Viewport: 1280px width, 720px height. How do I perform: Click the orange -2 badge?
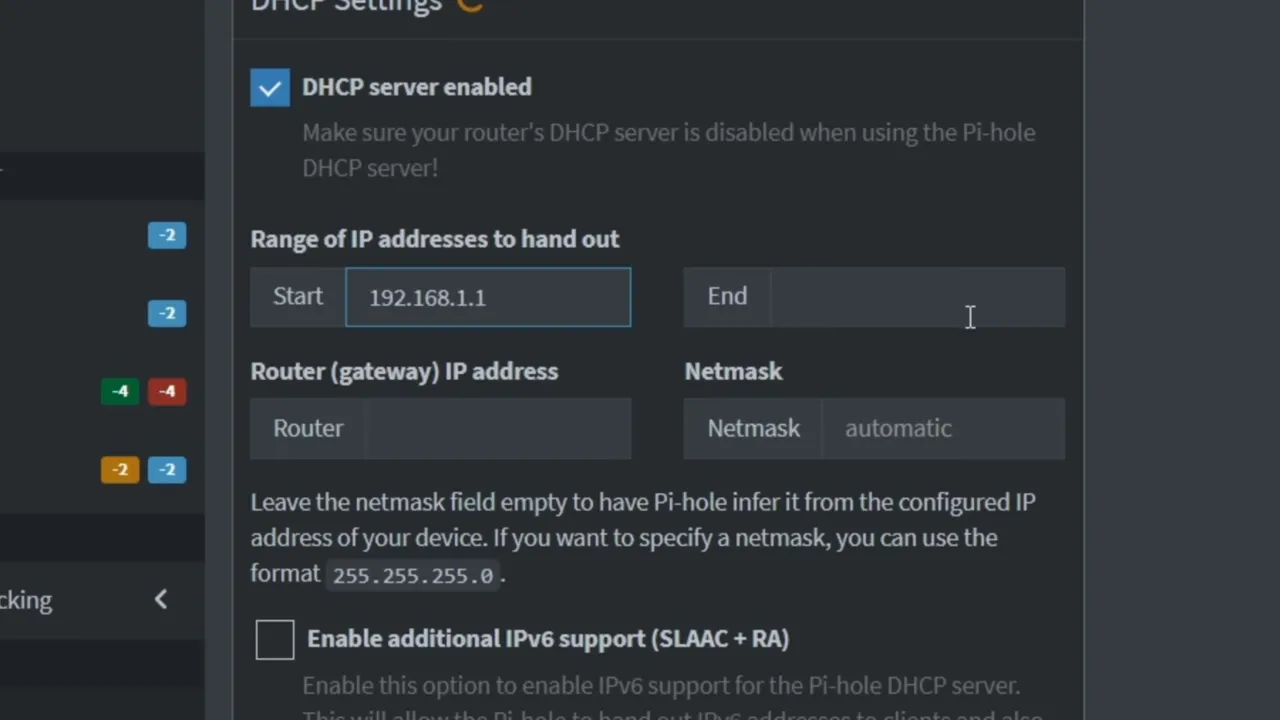(x=120, y=469)
